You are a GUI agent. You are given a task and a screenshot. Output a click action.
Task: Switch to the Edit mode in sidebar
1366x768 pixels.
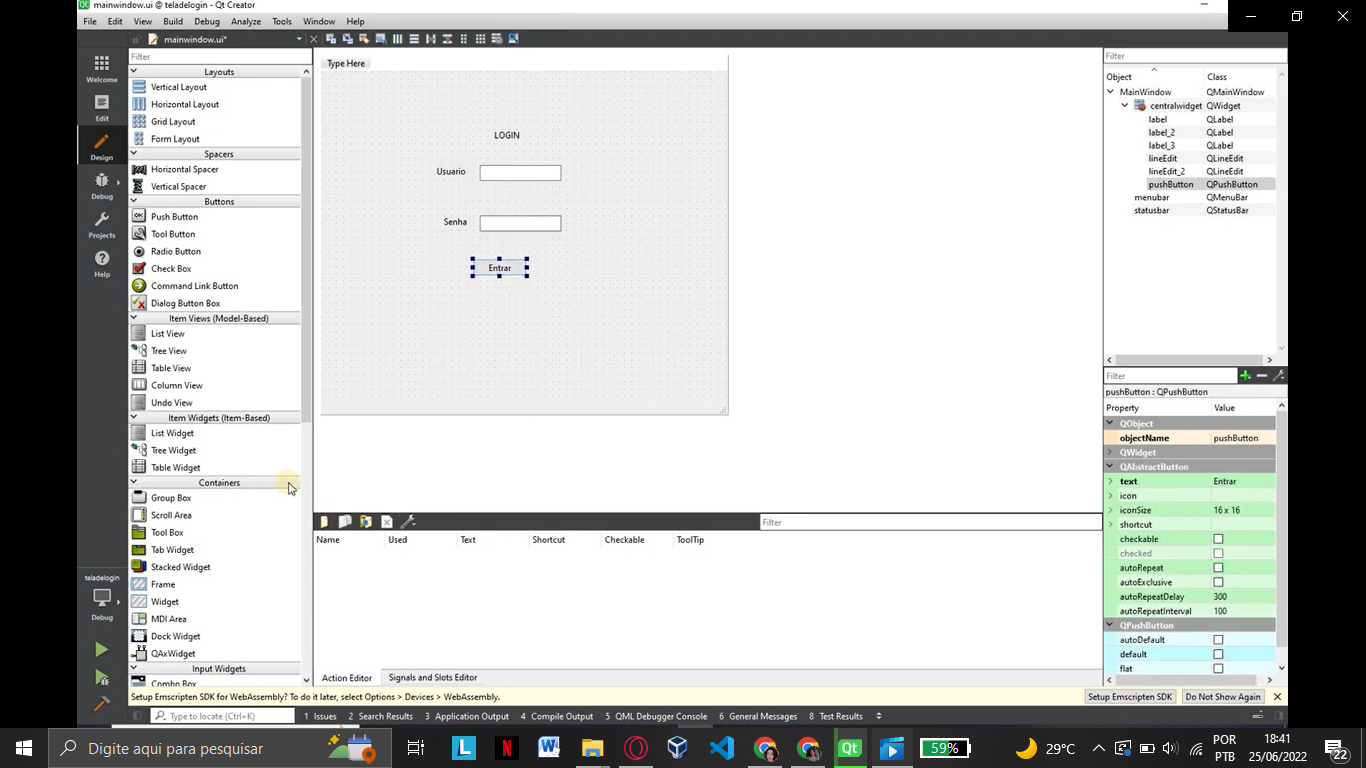(x=101, y=107)
